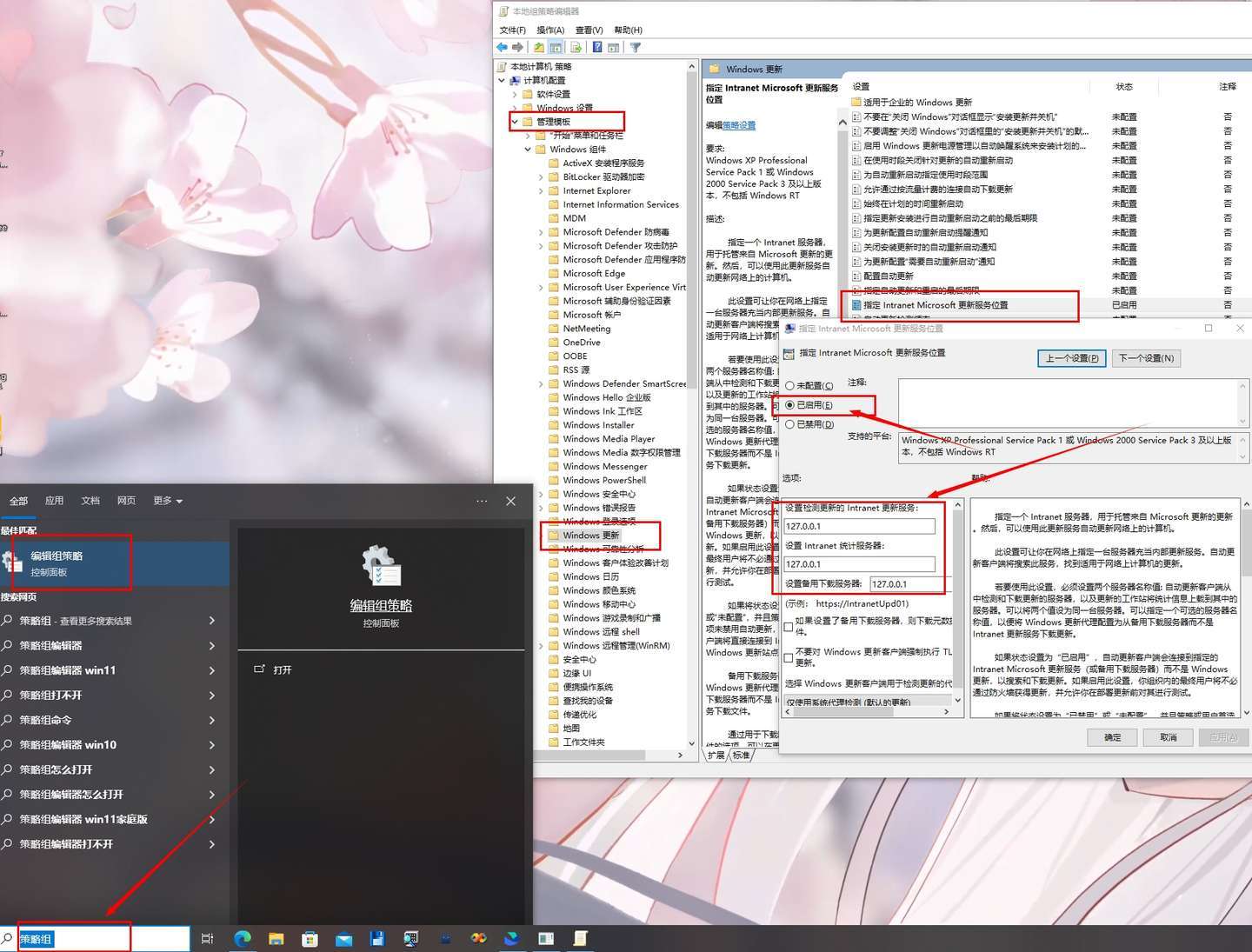Screen dimensions: 1252x952
Task: Toggle the show/hide console tree toolbar icon
Action: (x=556, y=47)
